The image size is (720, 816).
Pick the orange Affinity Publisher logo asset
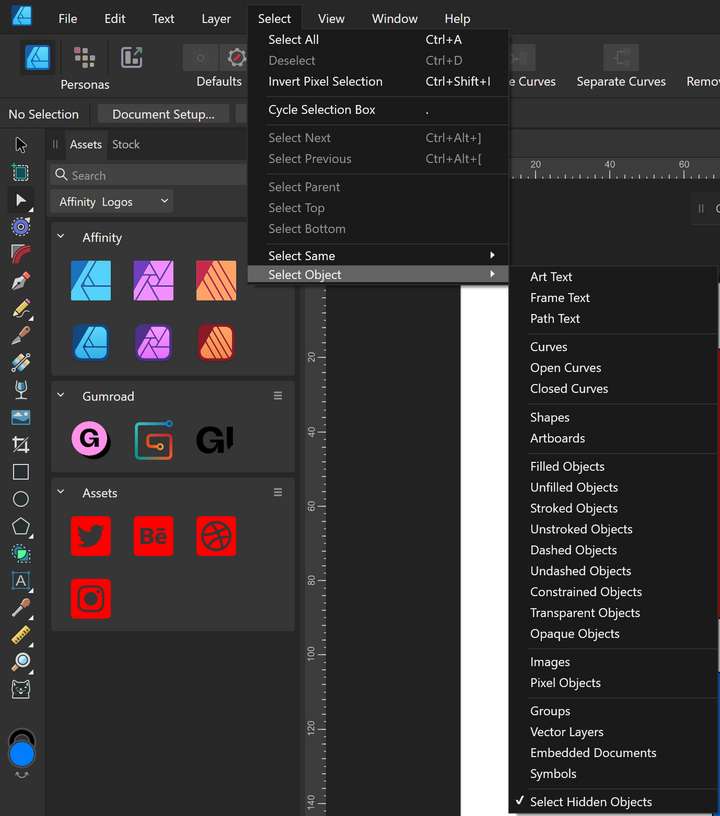tap(216, 281)
